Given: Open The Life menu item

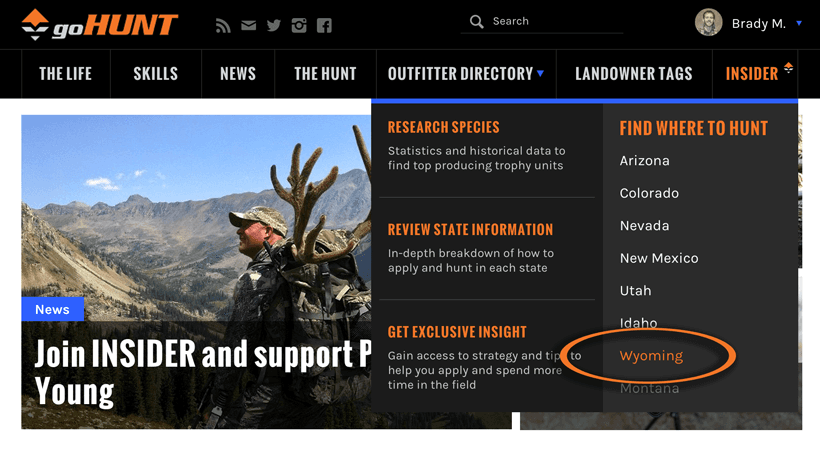Looking at the screenshot, I should click(x=64, y=74).
